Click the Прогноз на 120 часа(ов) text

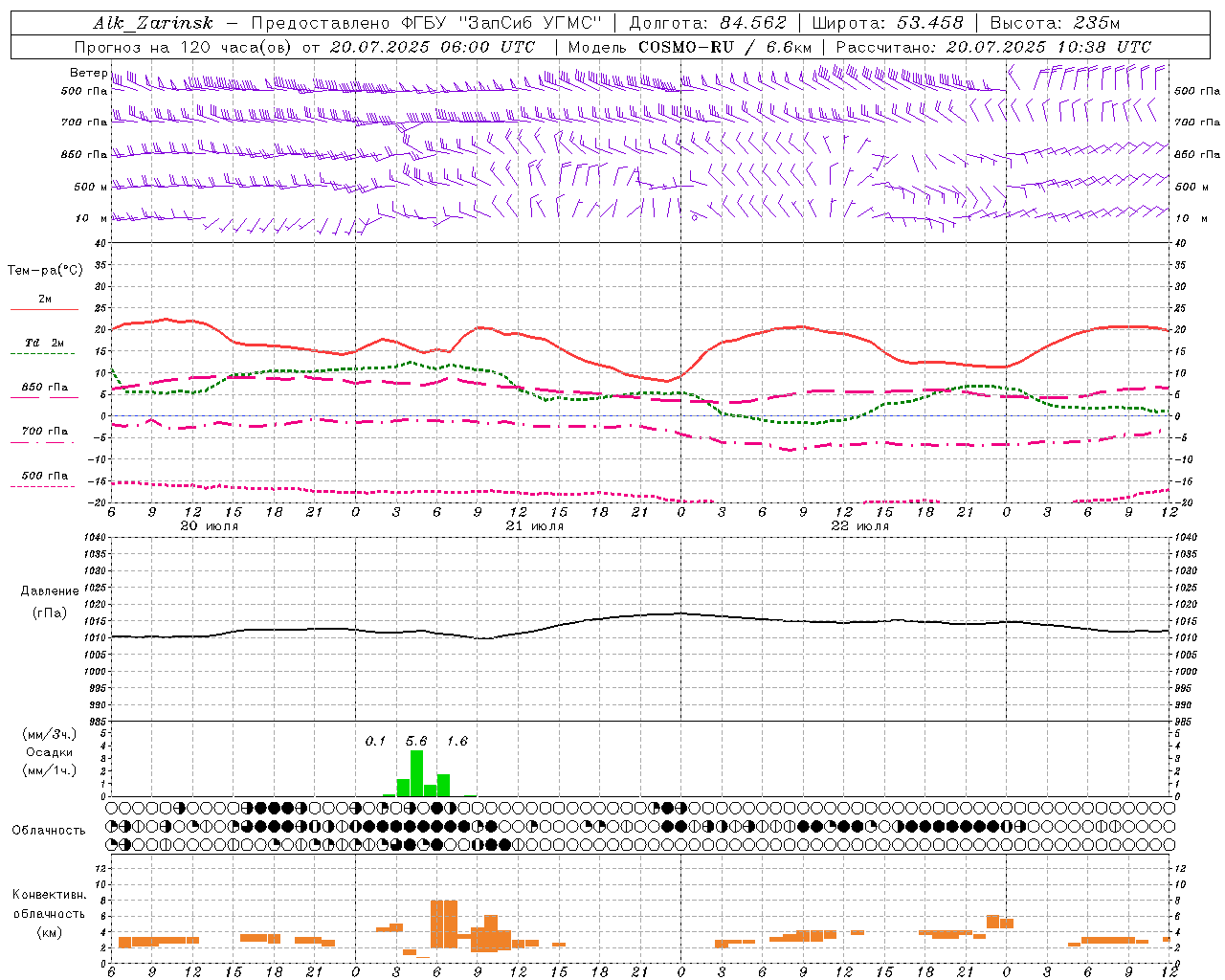pos(184,47)
